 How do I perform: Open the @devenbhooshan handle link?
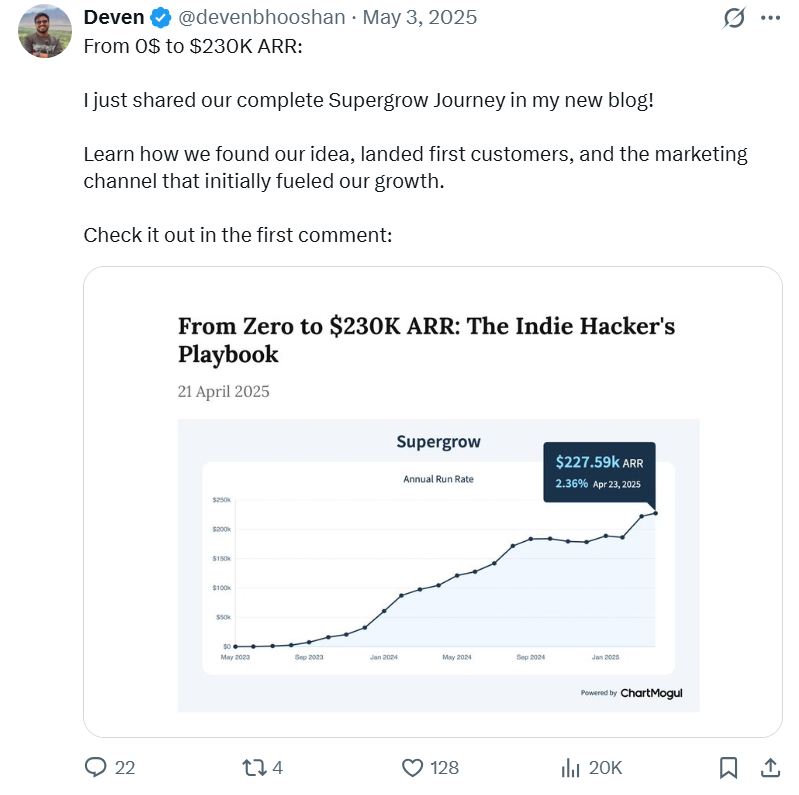tap(263, 18)
